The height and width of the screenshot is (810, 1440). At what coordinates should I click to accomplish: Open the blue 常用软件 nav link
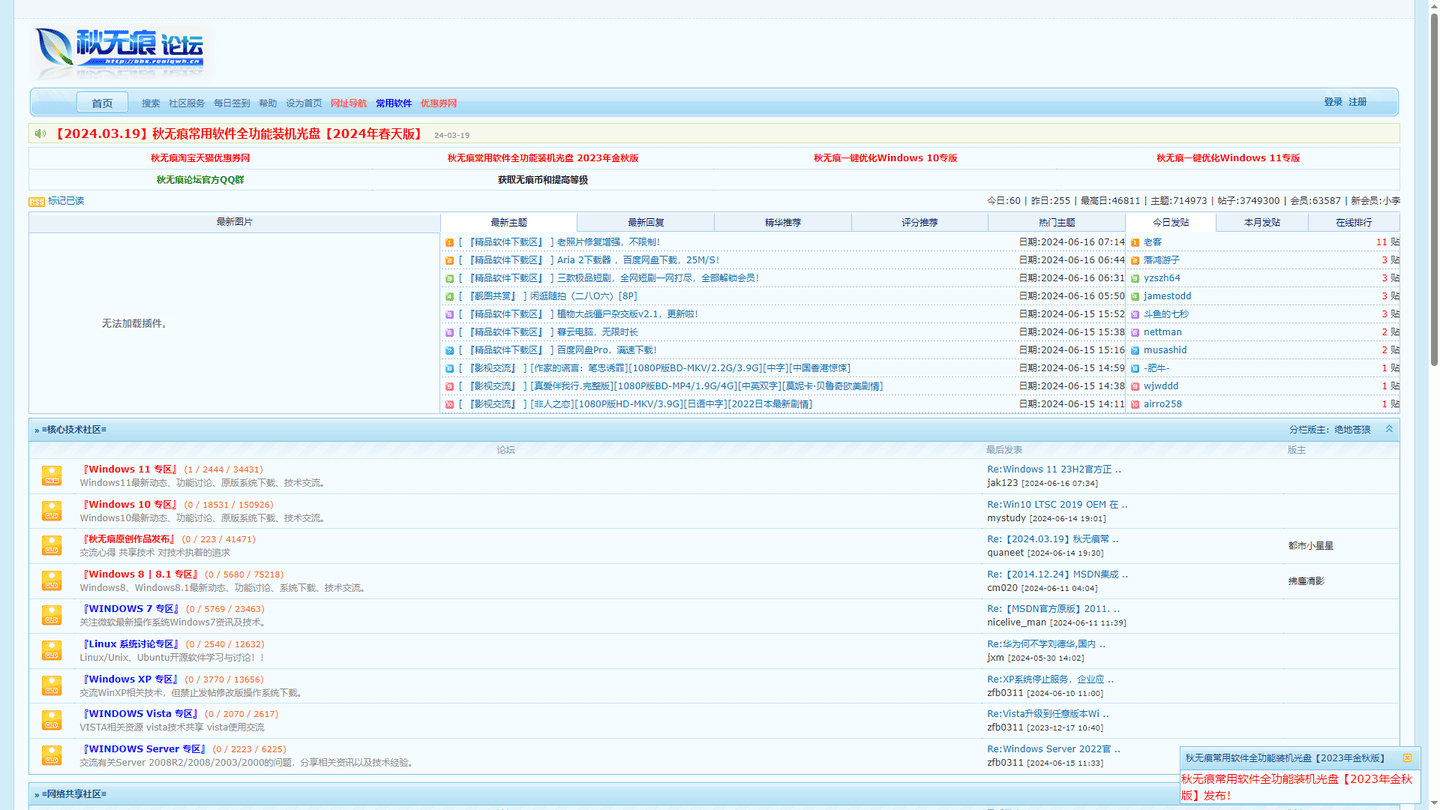pos(394,104)
